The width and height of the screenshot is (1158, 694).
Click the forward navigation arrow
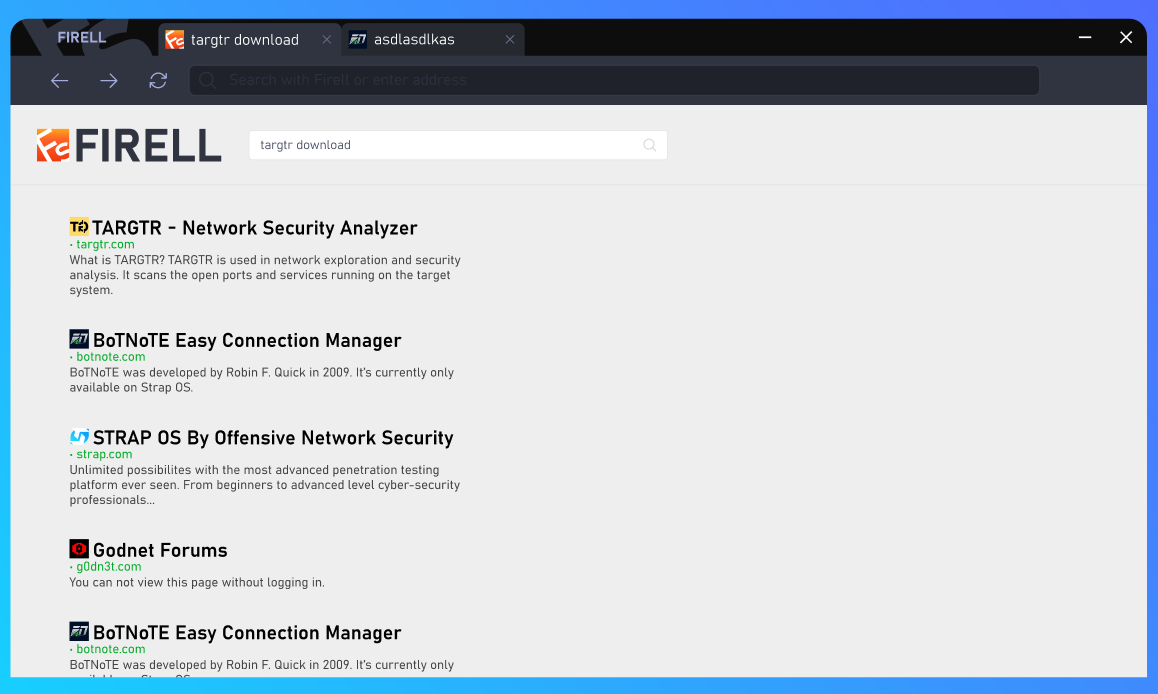[x=108, y=80]
